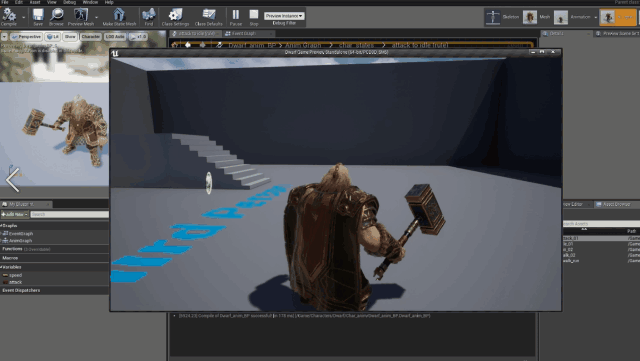This screenshot has height=361, width=640.
Task: Open Class Settings
Action: (175, 17)
